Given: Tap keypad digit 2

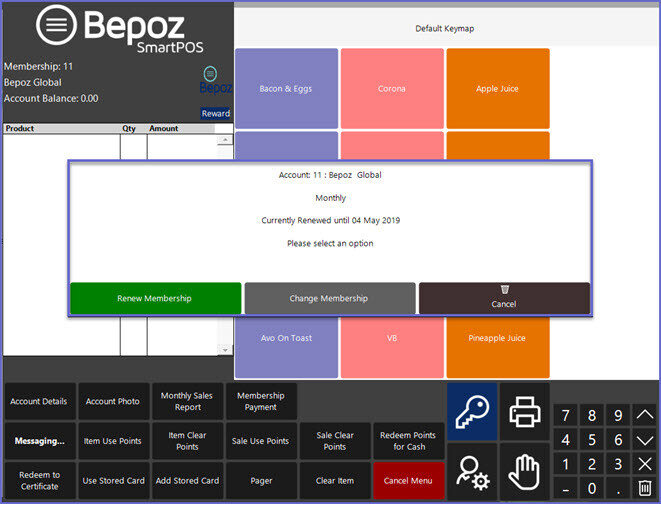Looking at the screenshot, I should click(x=592, y=464).
